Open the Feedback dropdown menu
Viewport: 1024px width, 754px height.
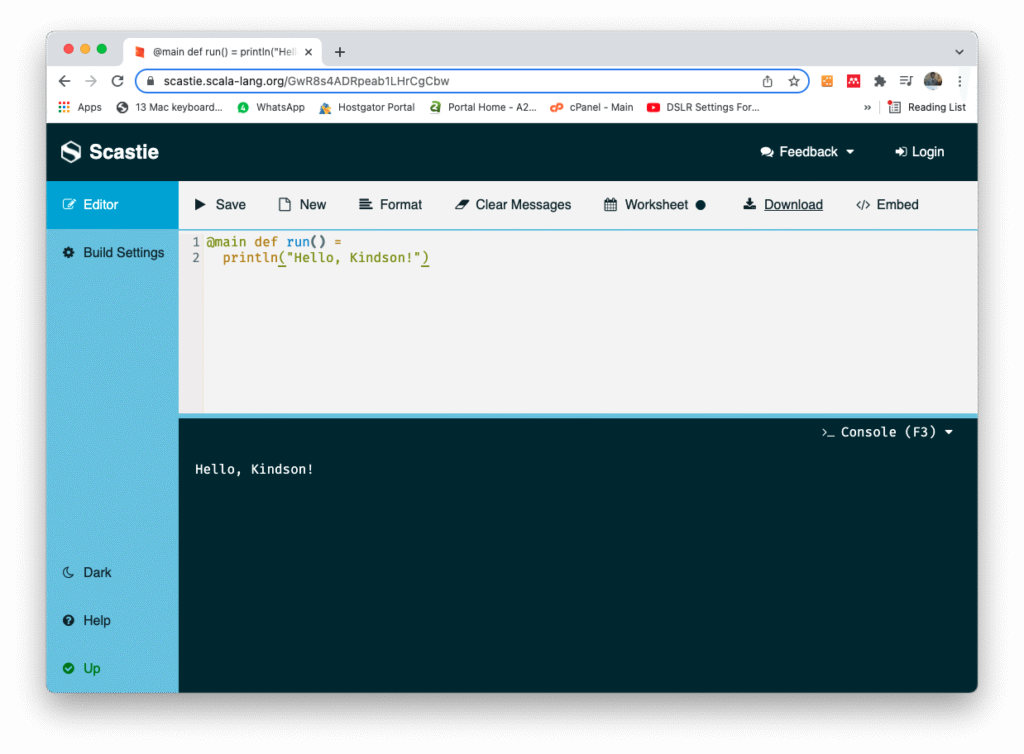pyautogui.click(x=806, y=151)
